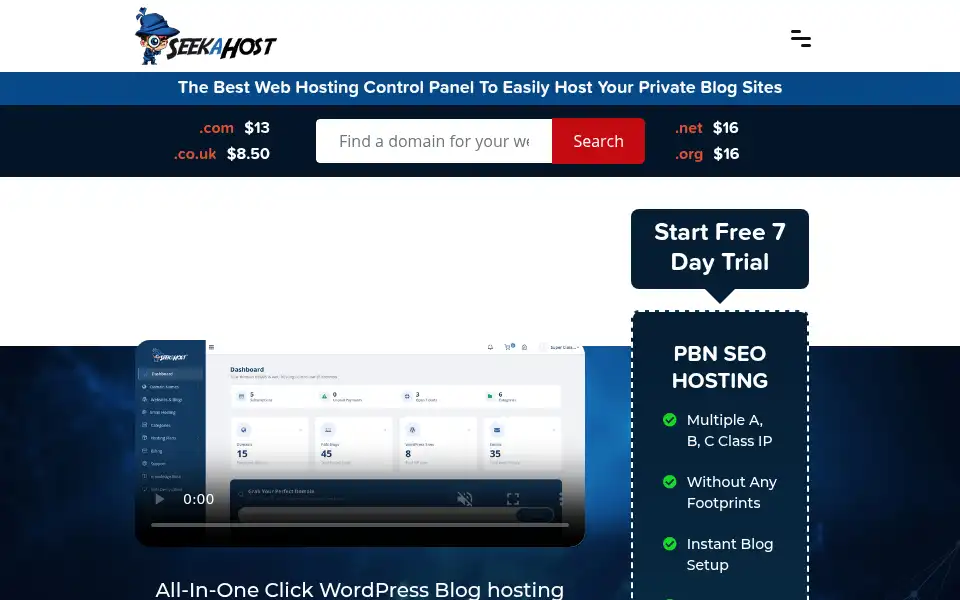This screenshot has height=600, width=960.
Task: Click the green check beside Without Any Footprints
Action: [x=670, y=482]
